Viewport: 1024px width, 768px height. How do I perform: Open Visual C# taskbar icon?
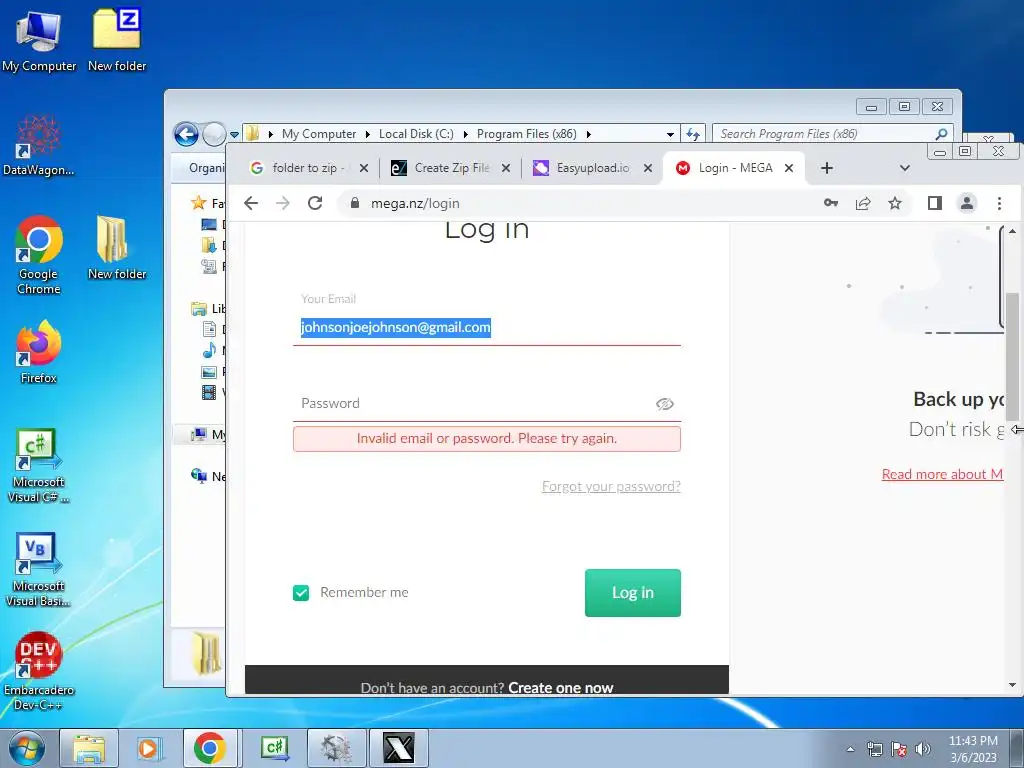click(274, 748)
